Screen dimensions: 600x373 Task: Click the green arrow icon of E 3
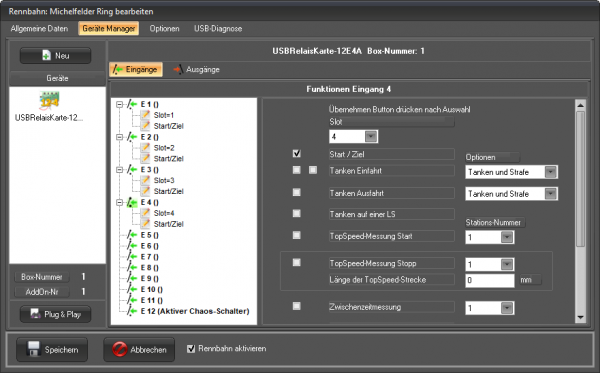(132, 169)
